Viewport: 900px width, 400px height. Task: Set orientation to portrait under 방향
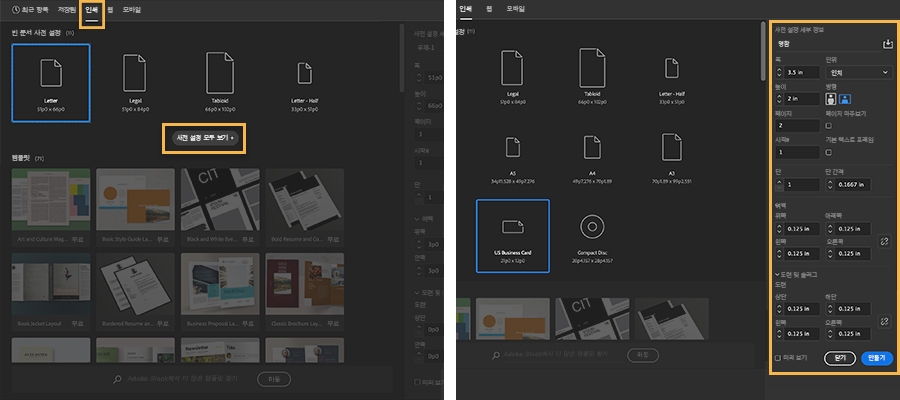coord(831,99)
